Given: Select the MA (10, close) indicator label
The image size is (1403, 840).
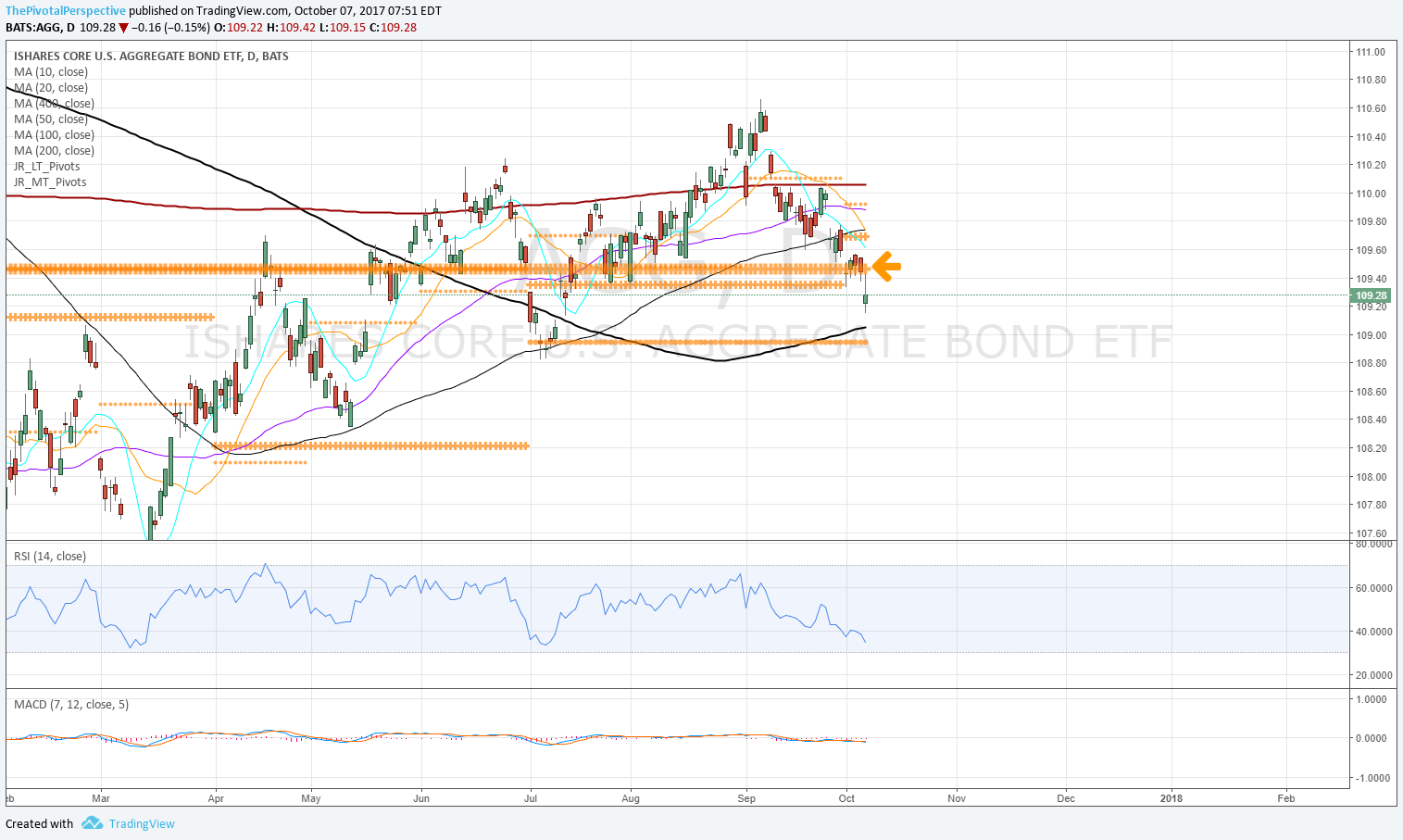Looking at the screenshot, I should click(x=51, y=71).
